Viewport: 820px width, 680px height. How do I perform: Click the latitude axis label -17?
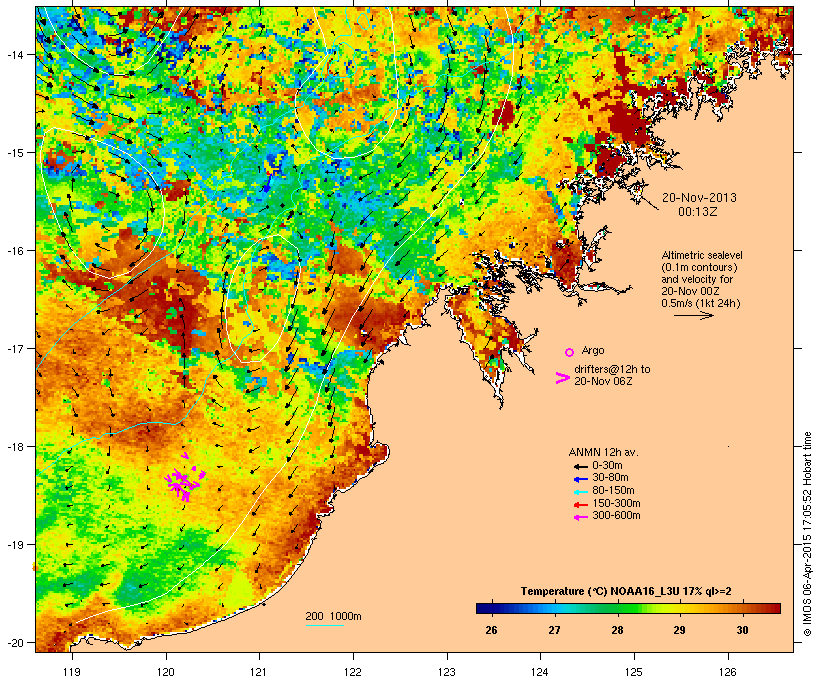coord(14,348)
